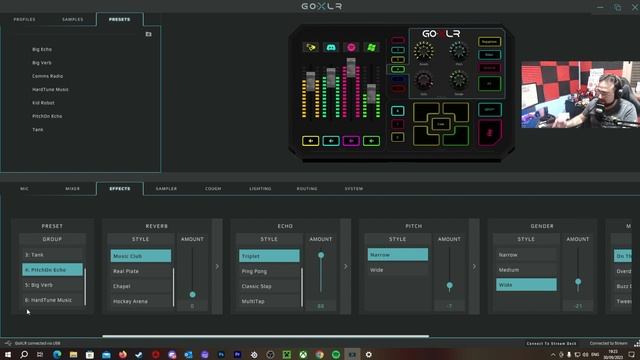The height and width of the screenshot is (360, 640).
Task: Select green effect preset button 4 on device
Action: coord(398,69)
